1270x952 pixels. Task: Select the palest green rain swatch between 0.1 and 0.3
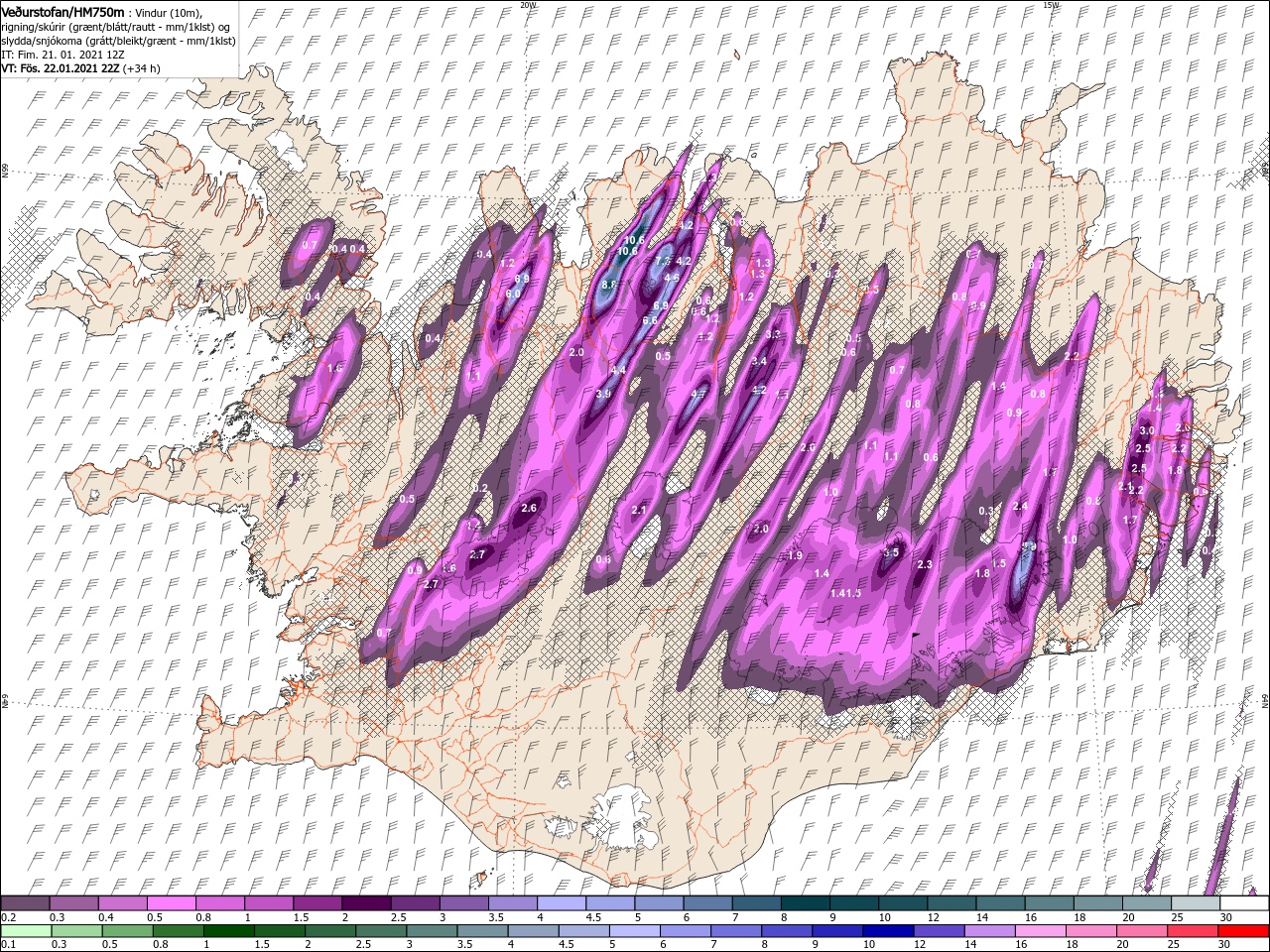click(25, 930)
